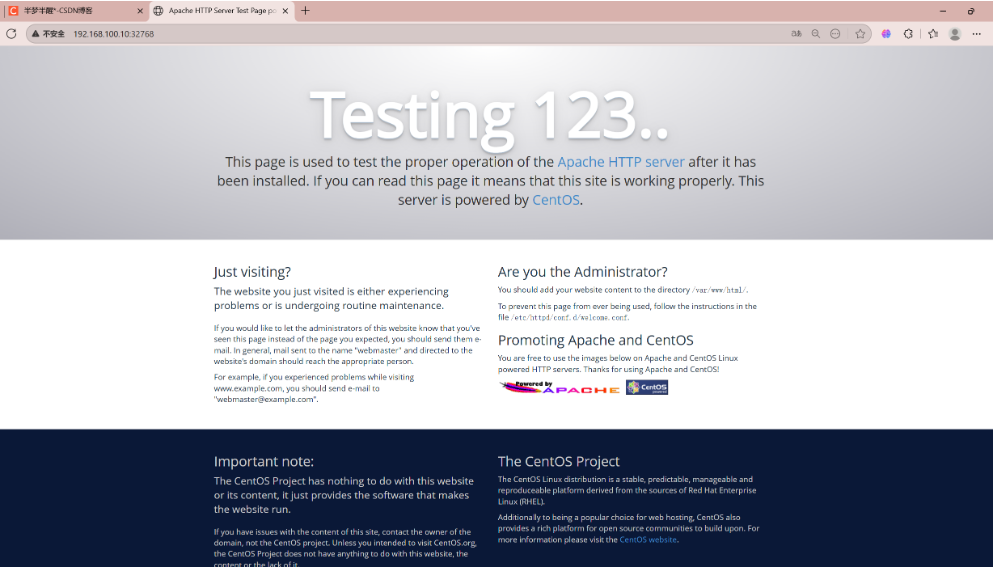Select the Apache HTTP Server Test Page tab
The width and height of the screenshot is (995, 567).
(x=222, y=11)
